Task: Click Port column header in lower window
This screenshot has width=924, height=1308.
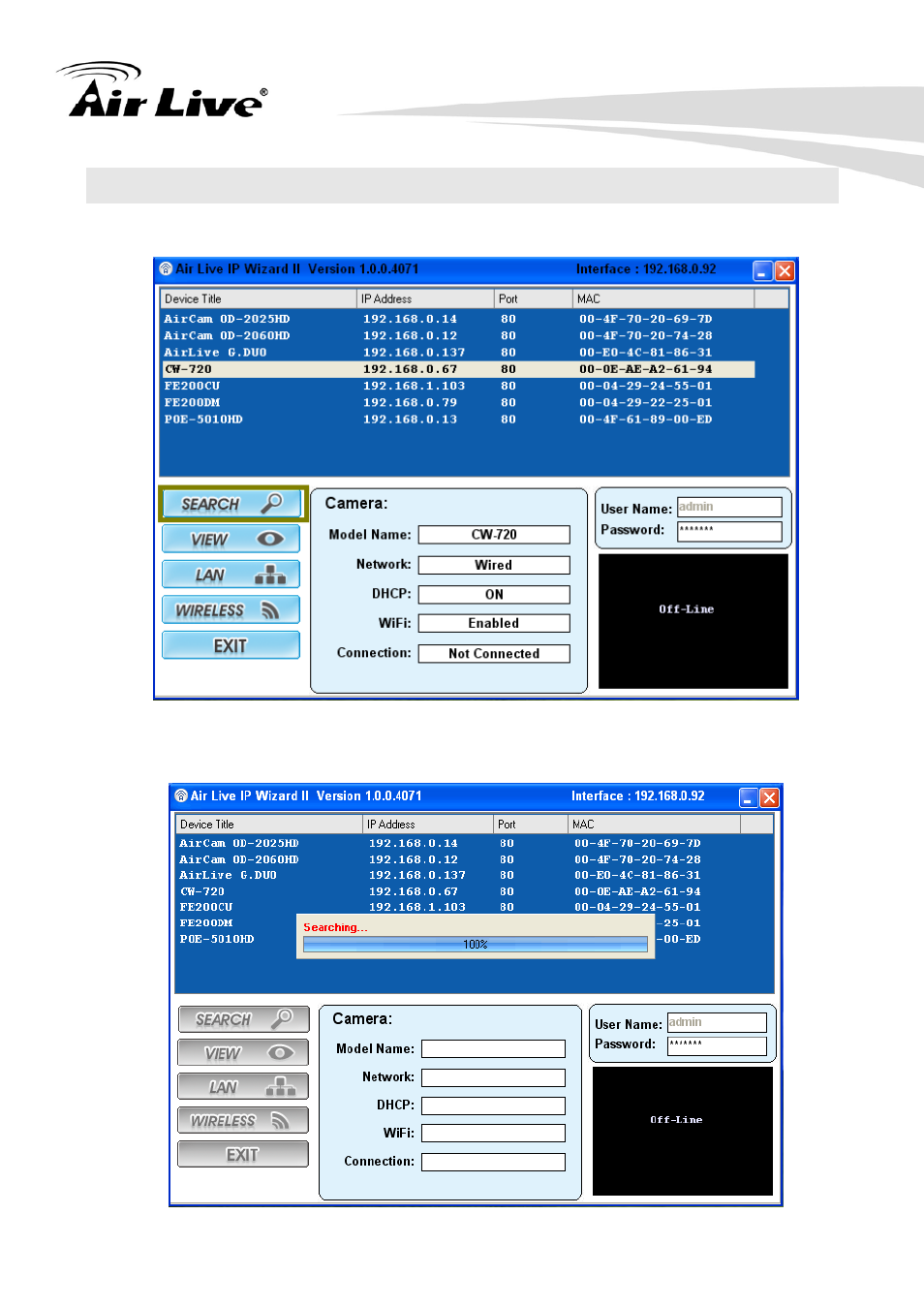Action: click(531, 825)
